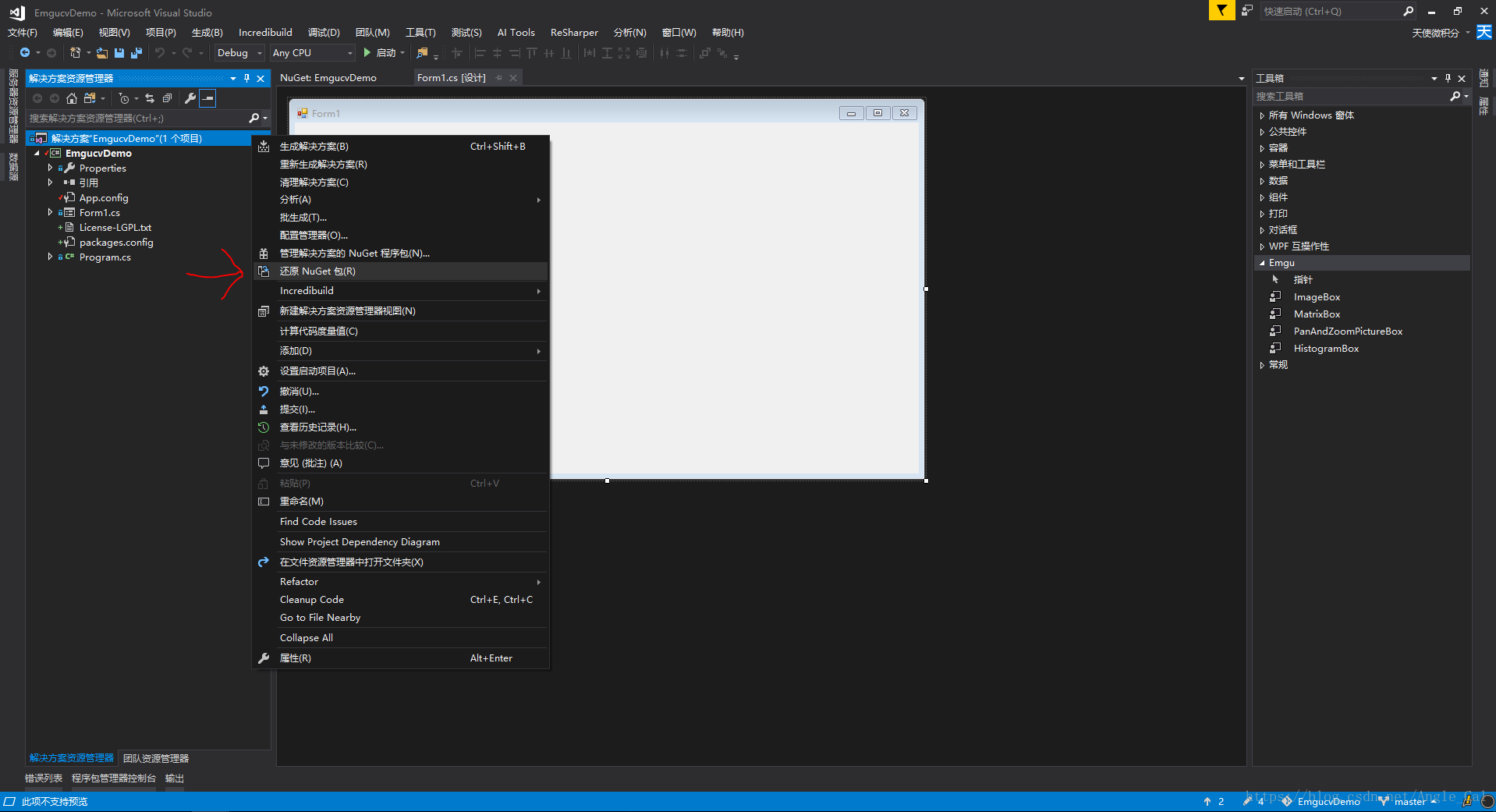Viewport: 1496px width, 812px height.
Task: Select the App.config file
Action: [x=104, y=197]
